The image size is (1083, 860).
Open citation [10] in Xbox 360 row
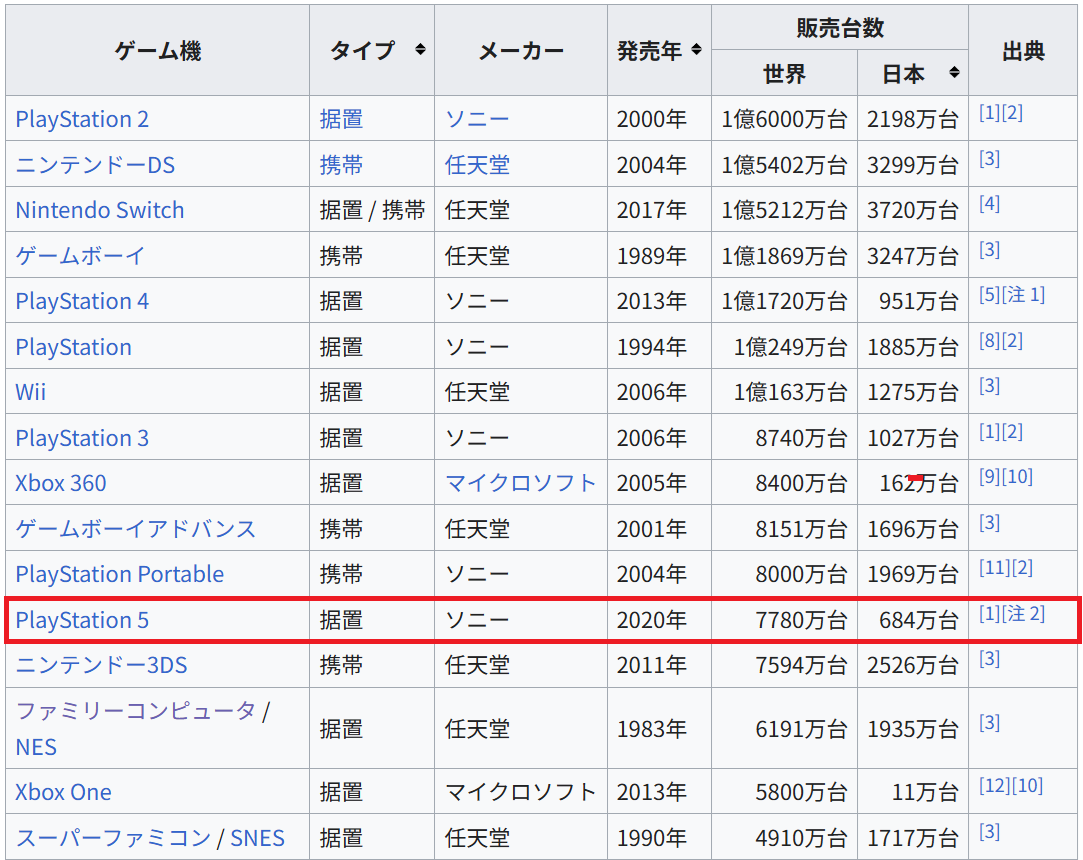coord(1017,477)
